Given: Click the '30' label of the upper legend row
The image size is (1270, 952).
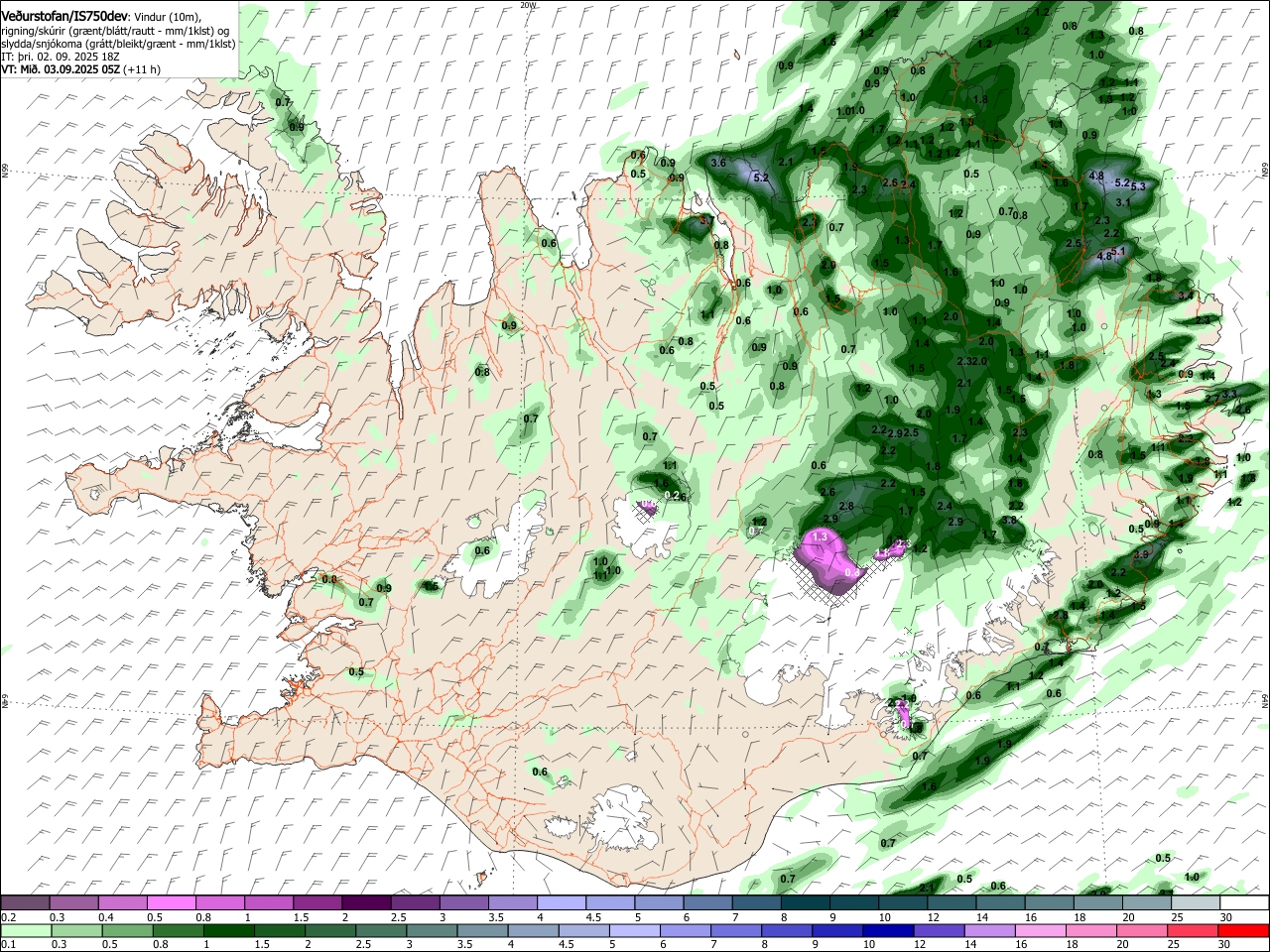Looking at the screenshot, I should point(1226,917).
